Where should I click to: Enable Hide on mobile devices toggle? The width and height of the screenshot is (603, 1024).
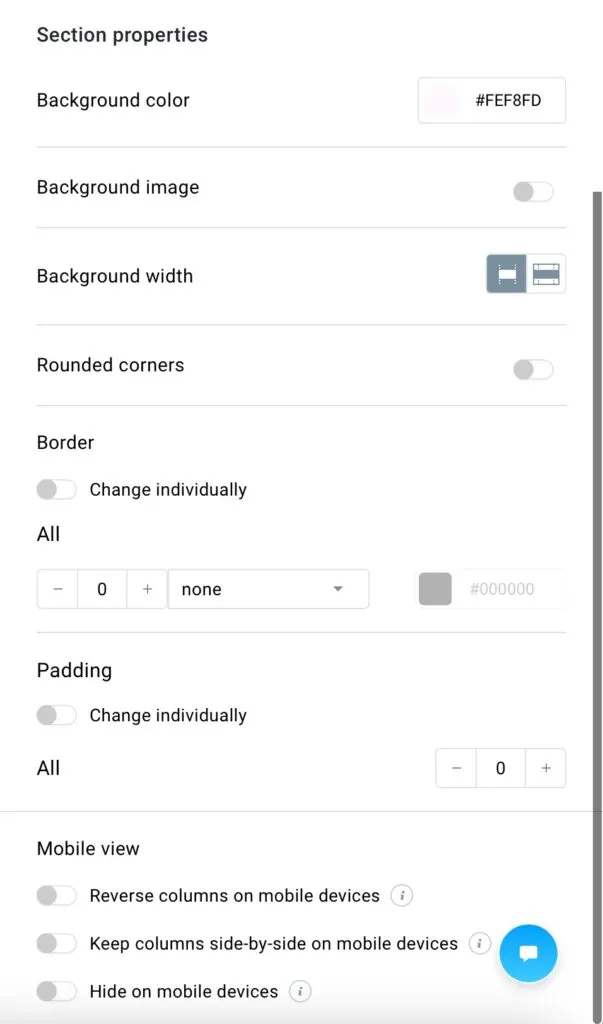[57, 991]
